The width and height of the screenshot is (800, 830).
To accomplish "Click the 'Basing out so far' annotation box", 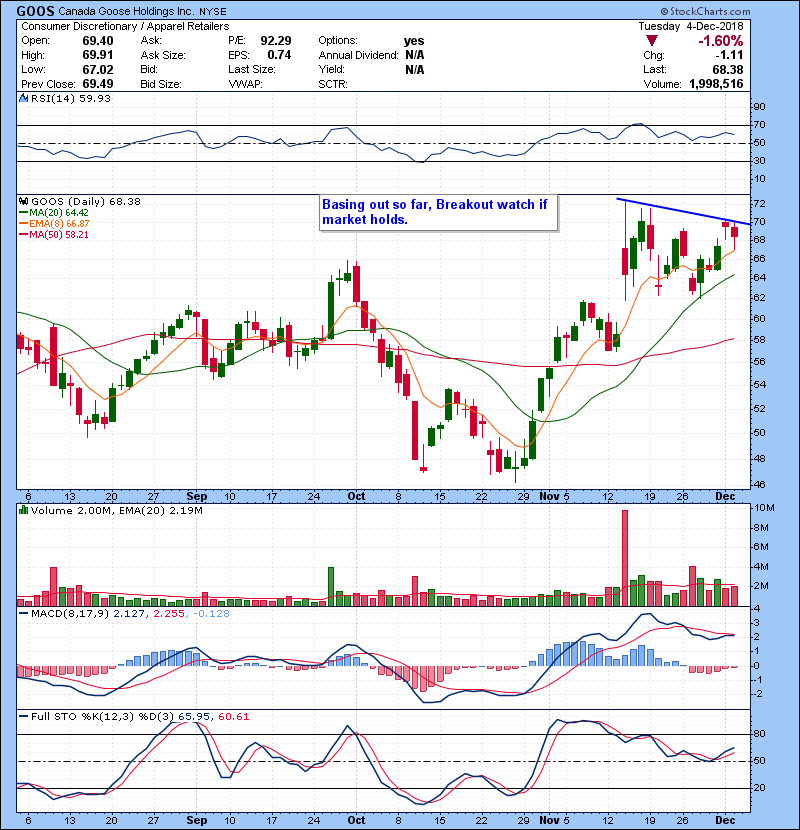I will pos(438,213).
